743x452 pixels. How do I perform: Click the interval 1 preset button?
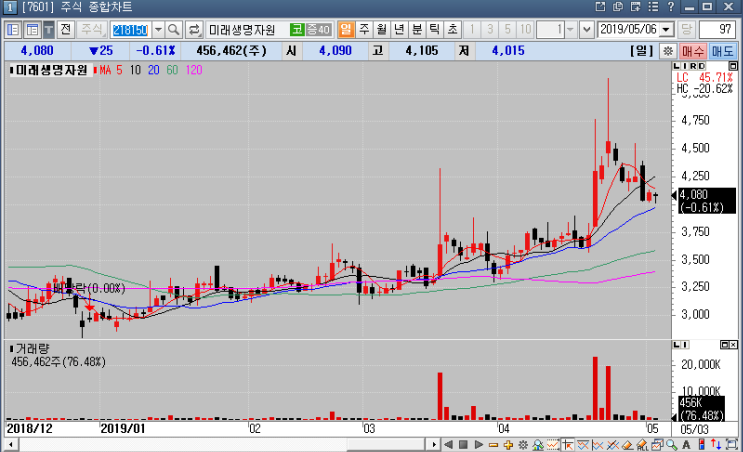472,29
